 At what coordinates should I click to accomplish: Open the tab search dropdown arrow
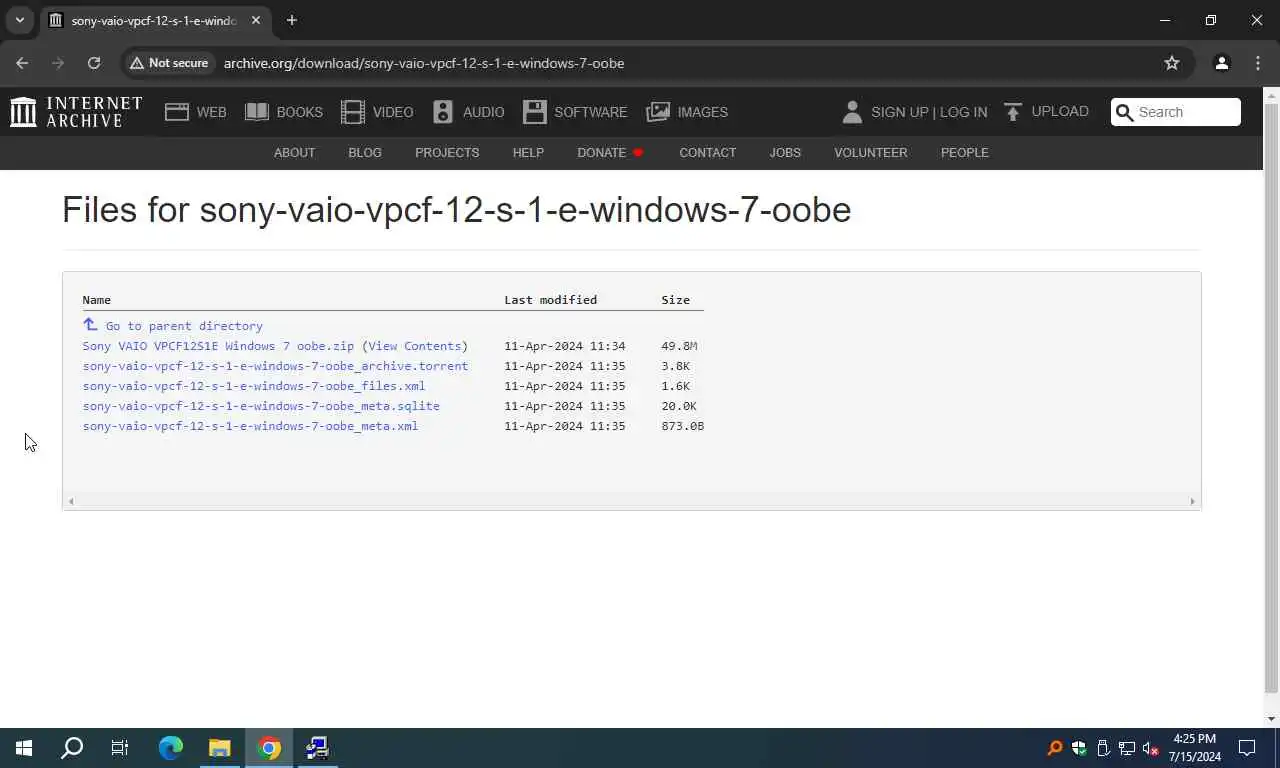19,20
